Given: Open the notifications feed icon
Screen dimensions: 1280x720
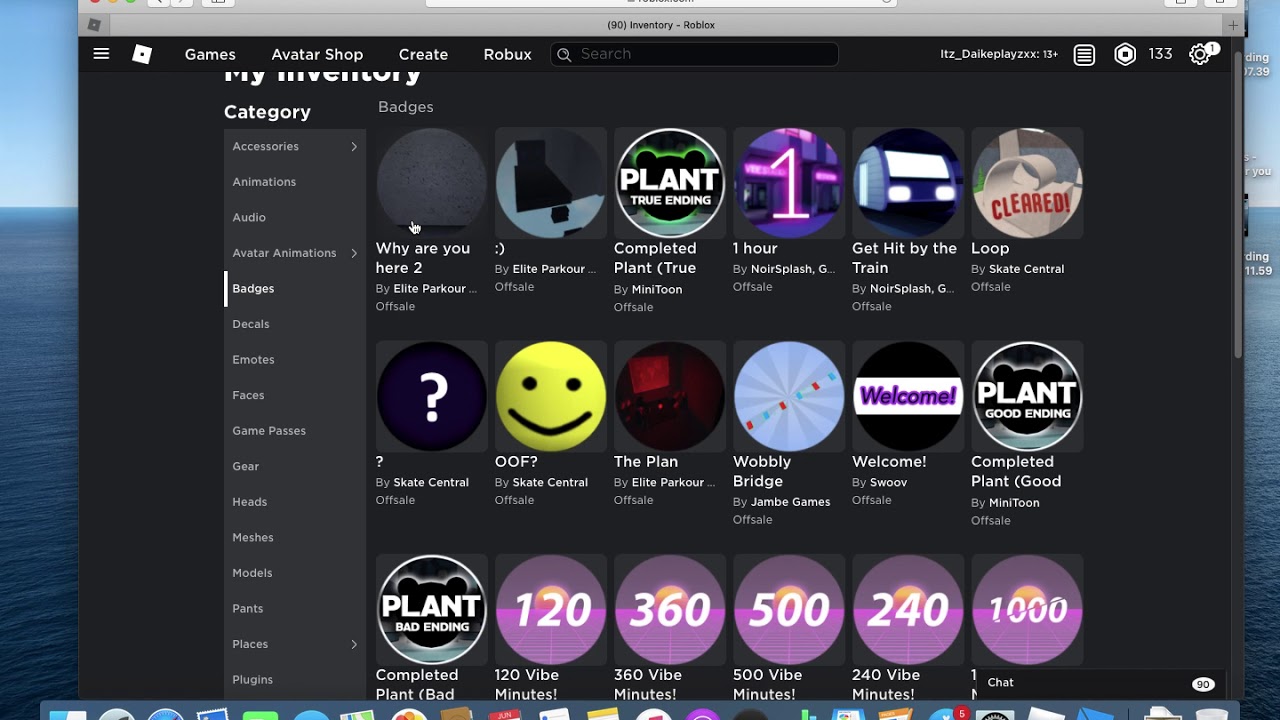Looking at the screenshot, I should pos(1084,55).
